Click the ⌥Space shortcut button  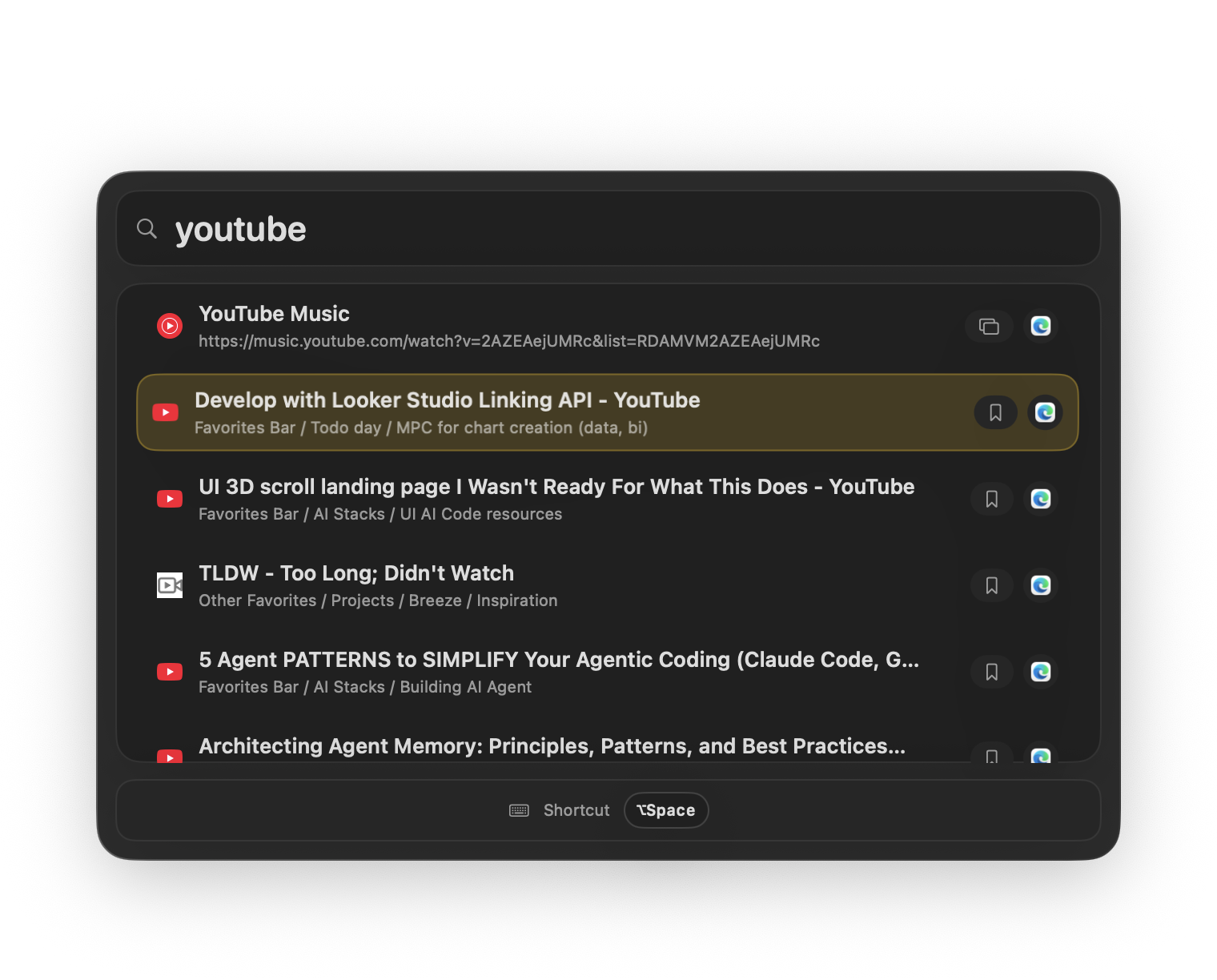click(x=666, y=810)
